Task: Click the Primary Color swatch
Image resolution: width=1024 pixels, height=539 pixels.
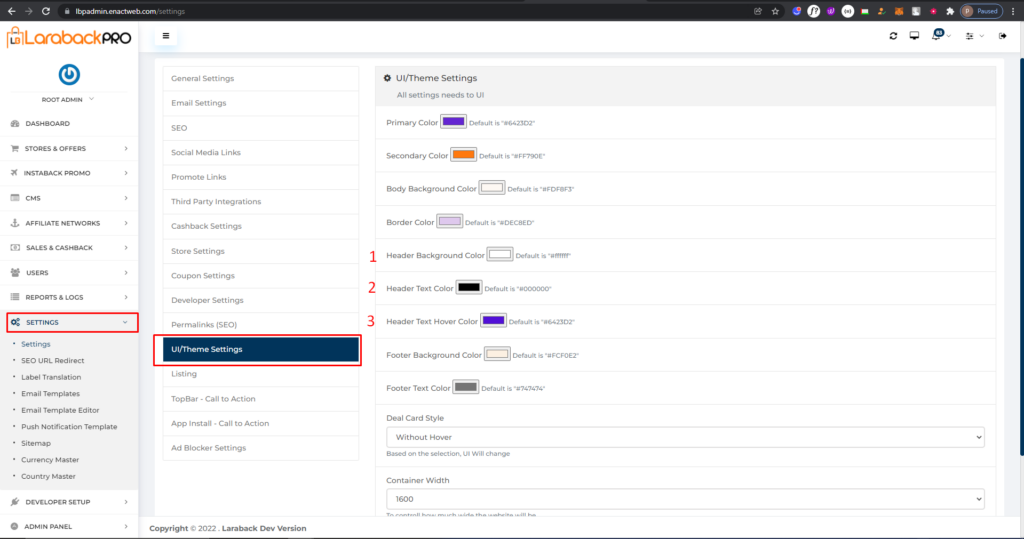Action: click(x=453, y=121)
